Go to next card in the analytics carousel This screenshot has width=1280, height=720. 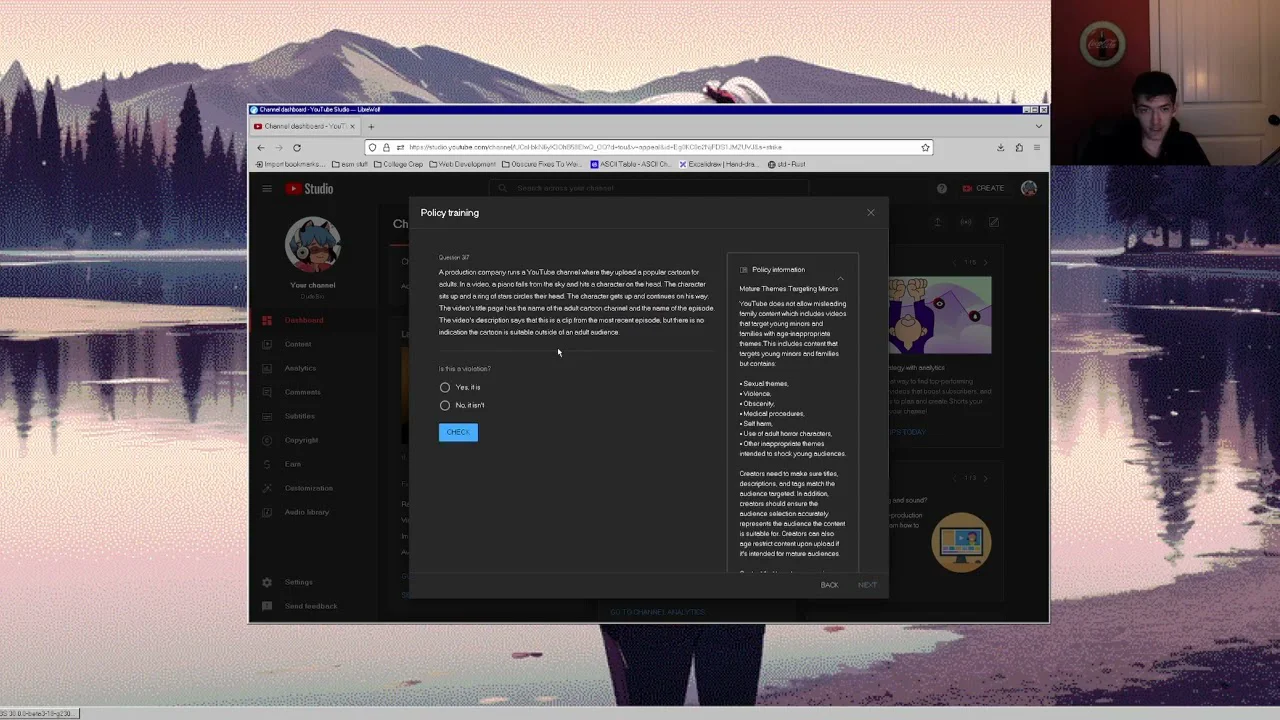985,262
